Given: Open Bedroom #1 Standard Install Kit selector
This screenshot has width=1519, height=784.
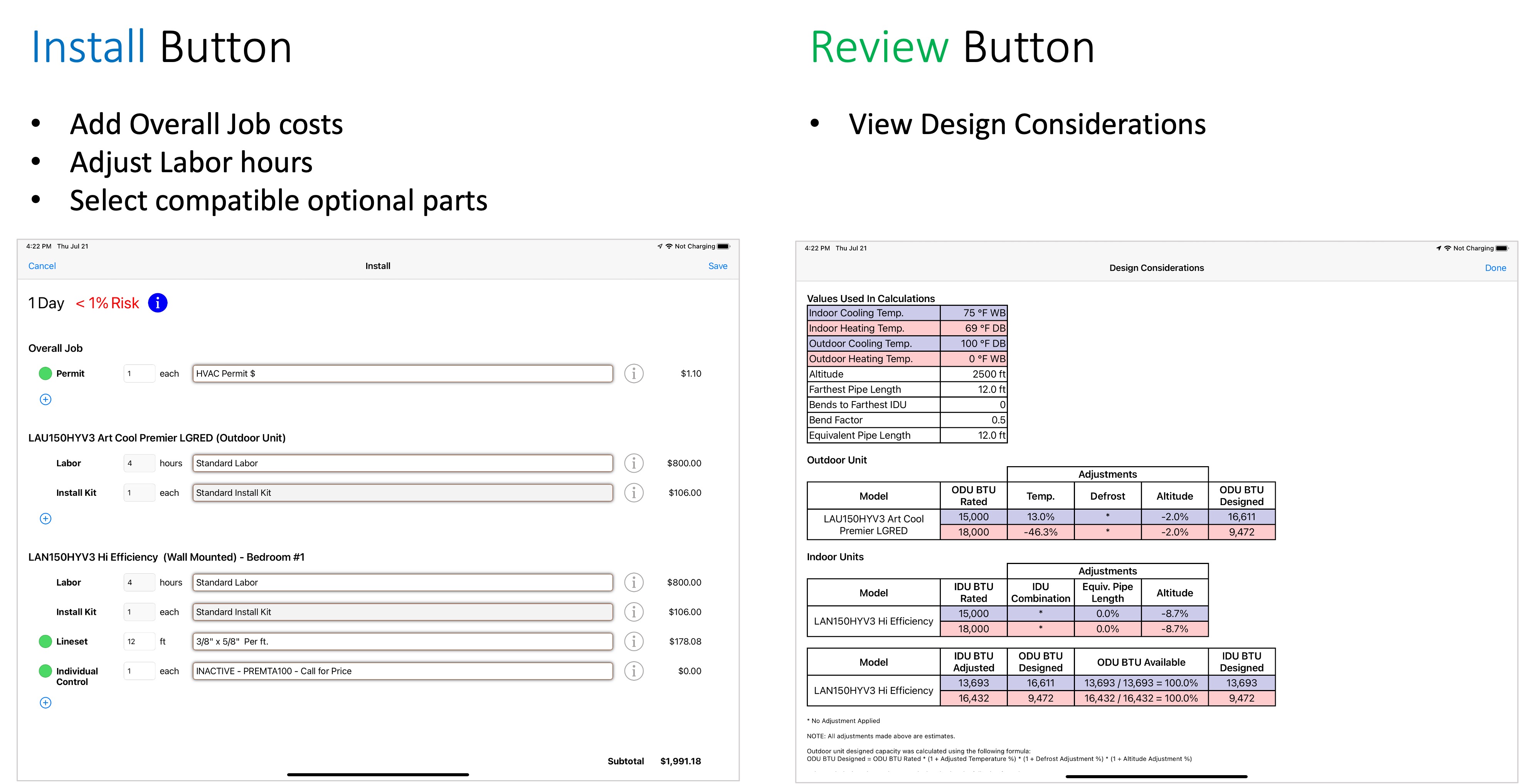Looking at the screenshot, I should 403,612.
